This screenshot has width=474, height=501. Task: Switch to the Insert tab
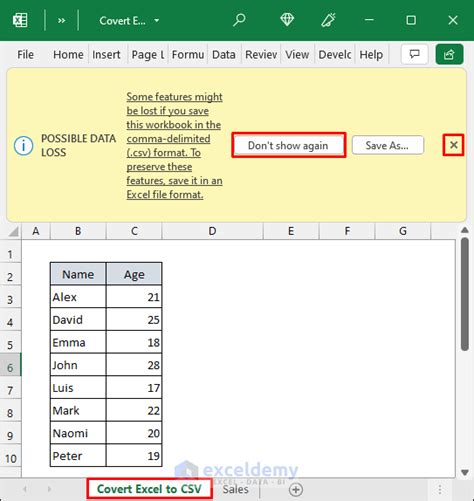point(106,55)
